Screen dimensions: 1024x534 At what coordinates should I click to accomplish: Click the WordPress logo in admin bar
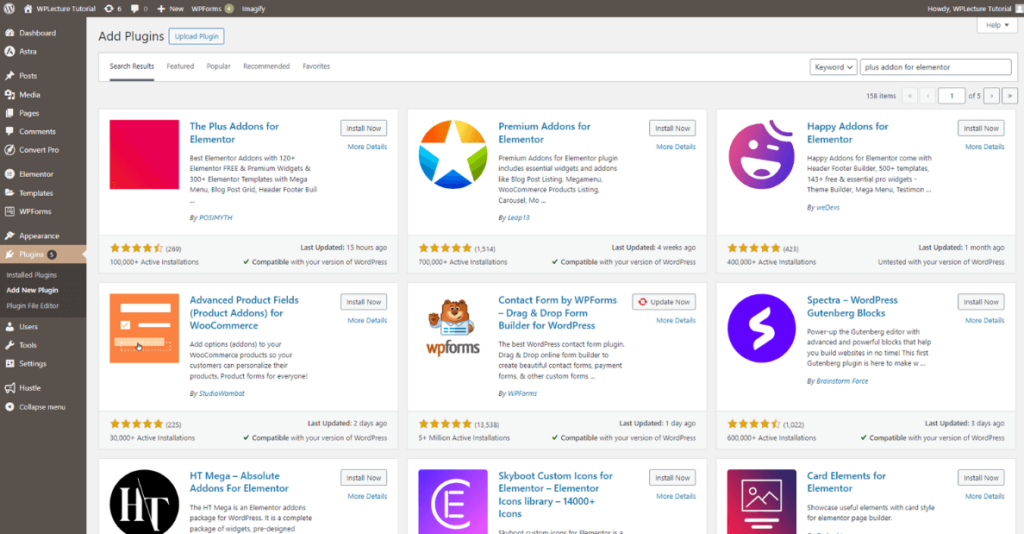[x=9, y=8]
